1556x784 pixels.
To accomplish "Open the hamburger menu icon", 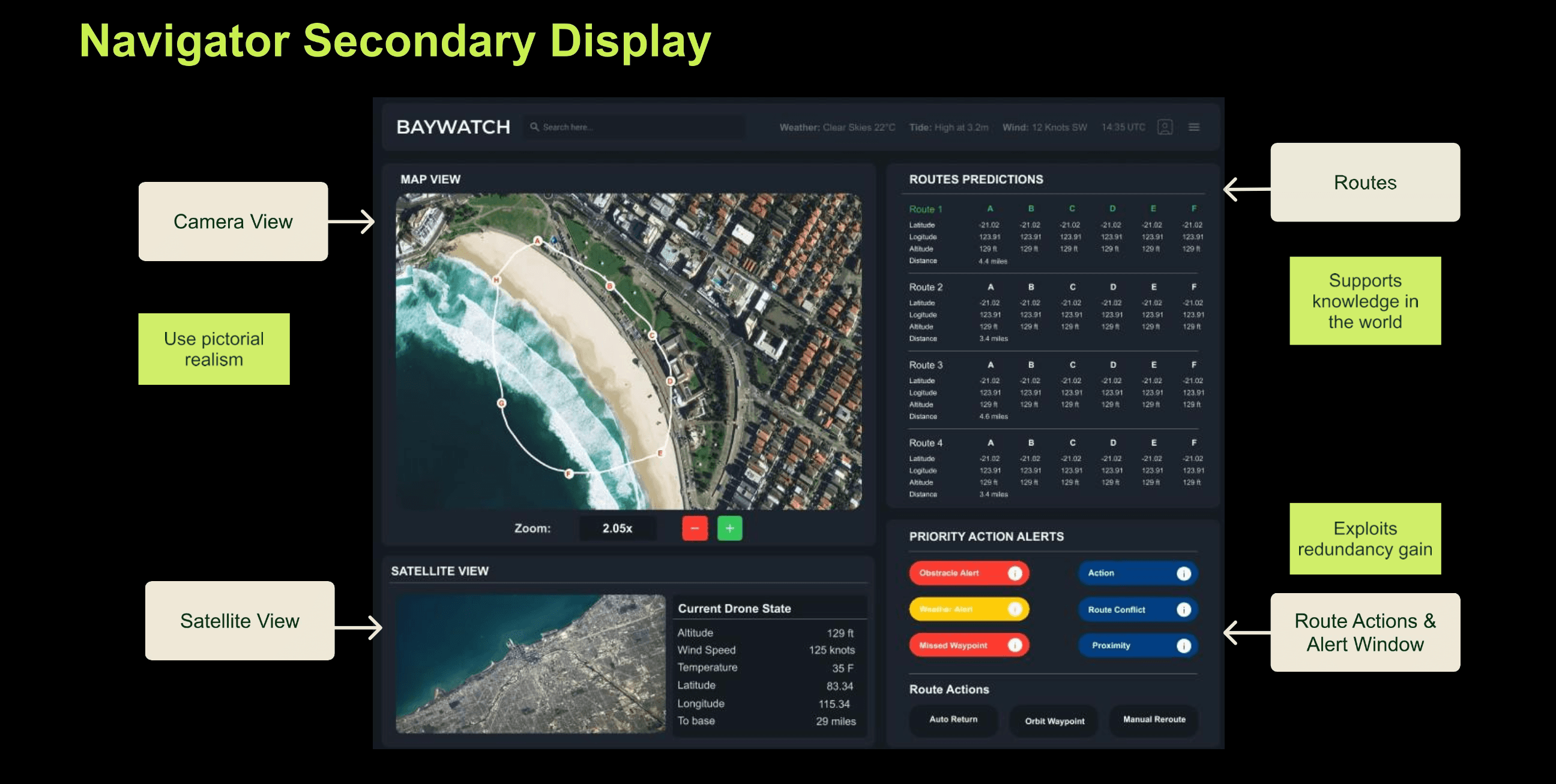I will click(1193, 127).
